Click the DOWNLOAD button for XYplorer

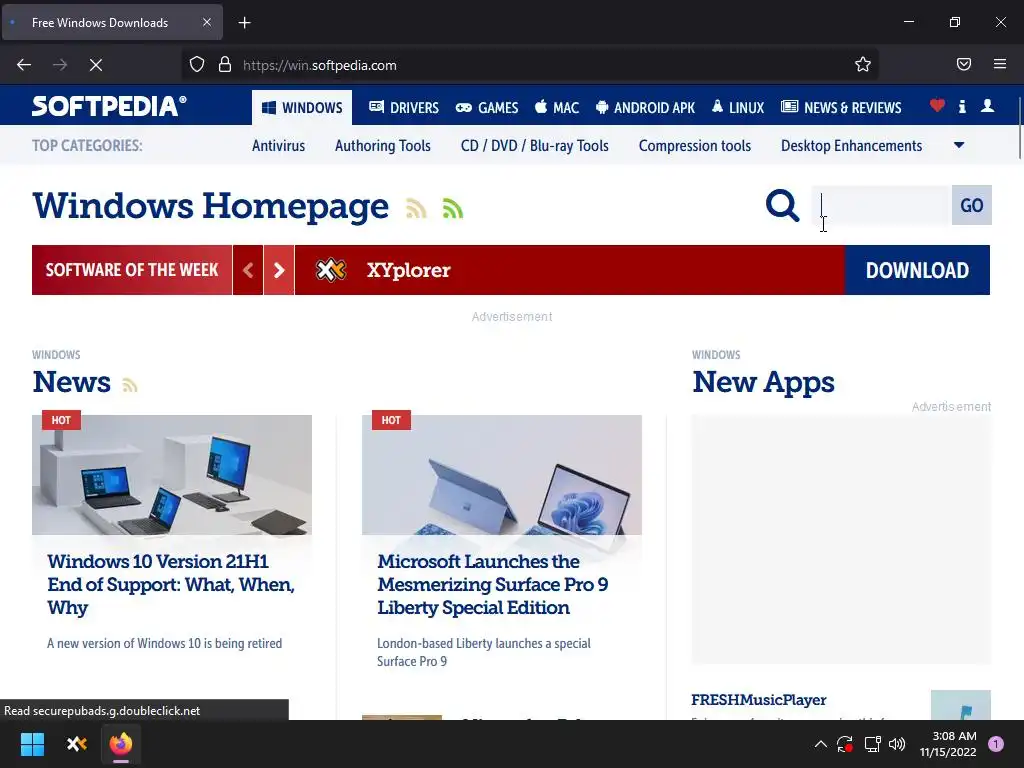coord(918,270)
